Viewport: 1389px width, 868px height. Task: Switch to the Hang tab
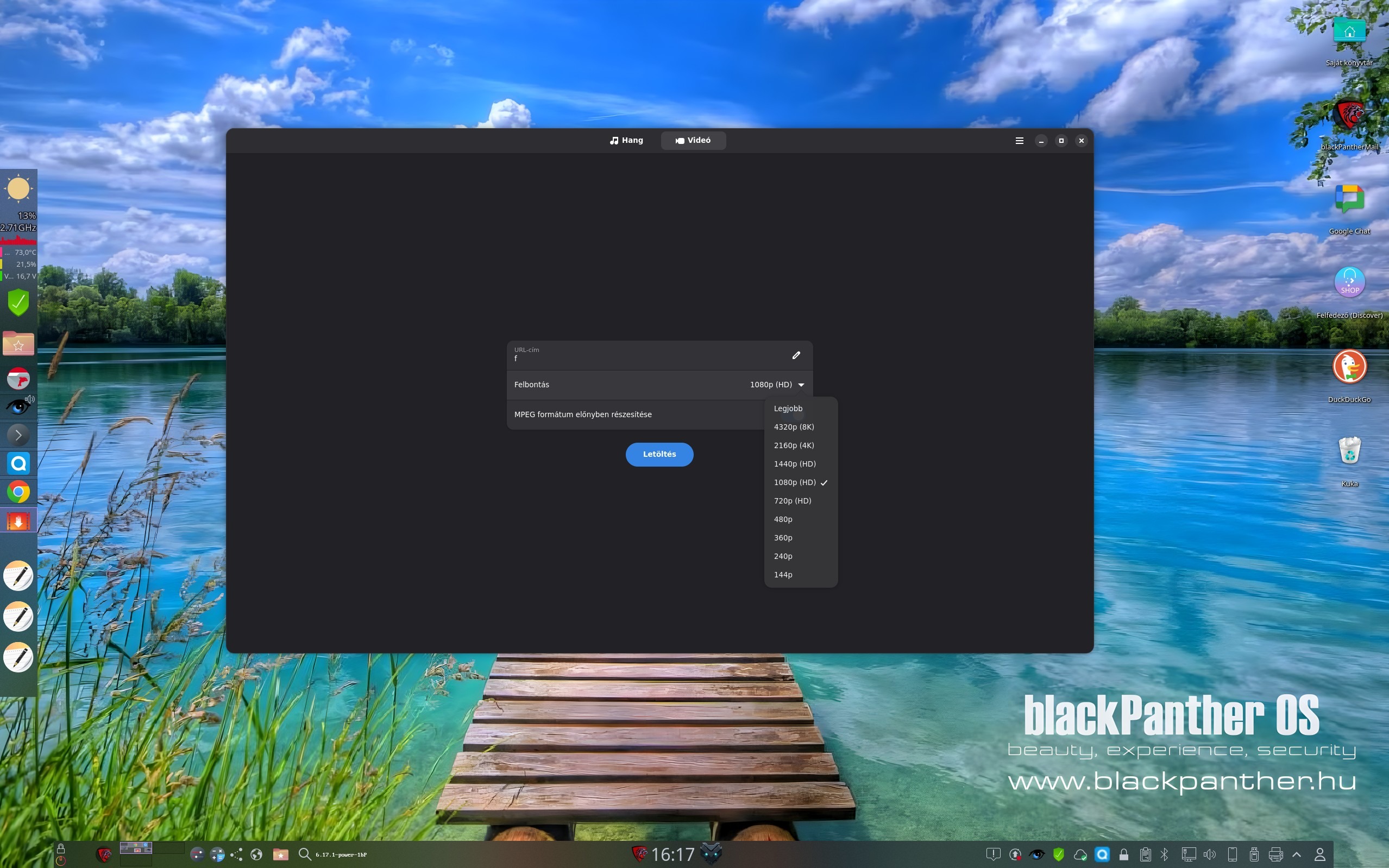[x=626, y=141]
